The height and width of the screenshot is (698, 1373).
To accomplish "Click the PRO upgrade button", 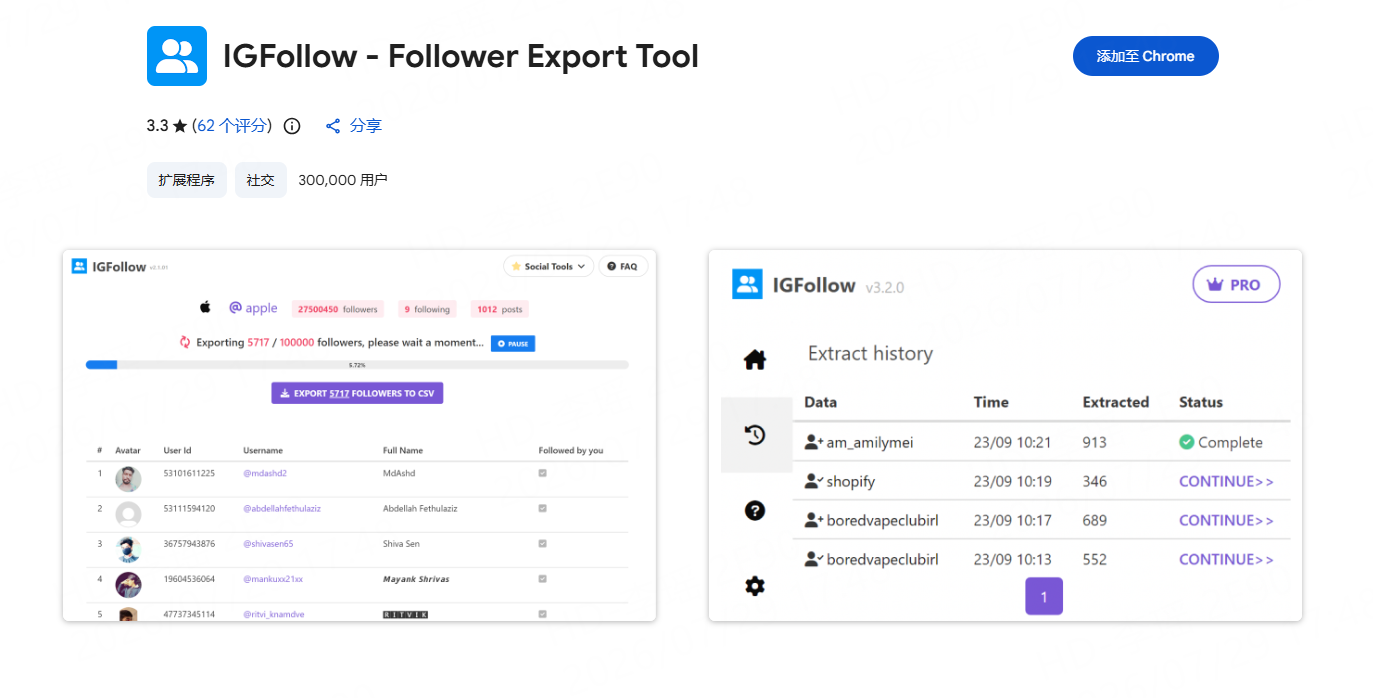I will (1236, 285).
